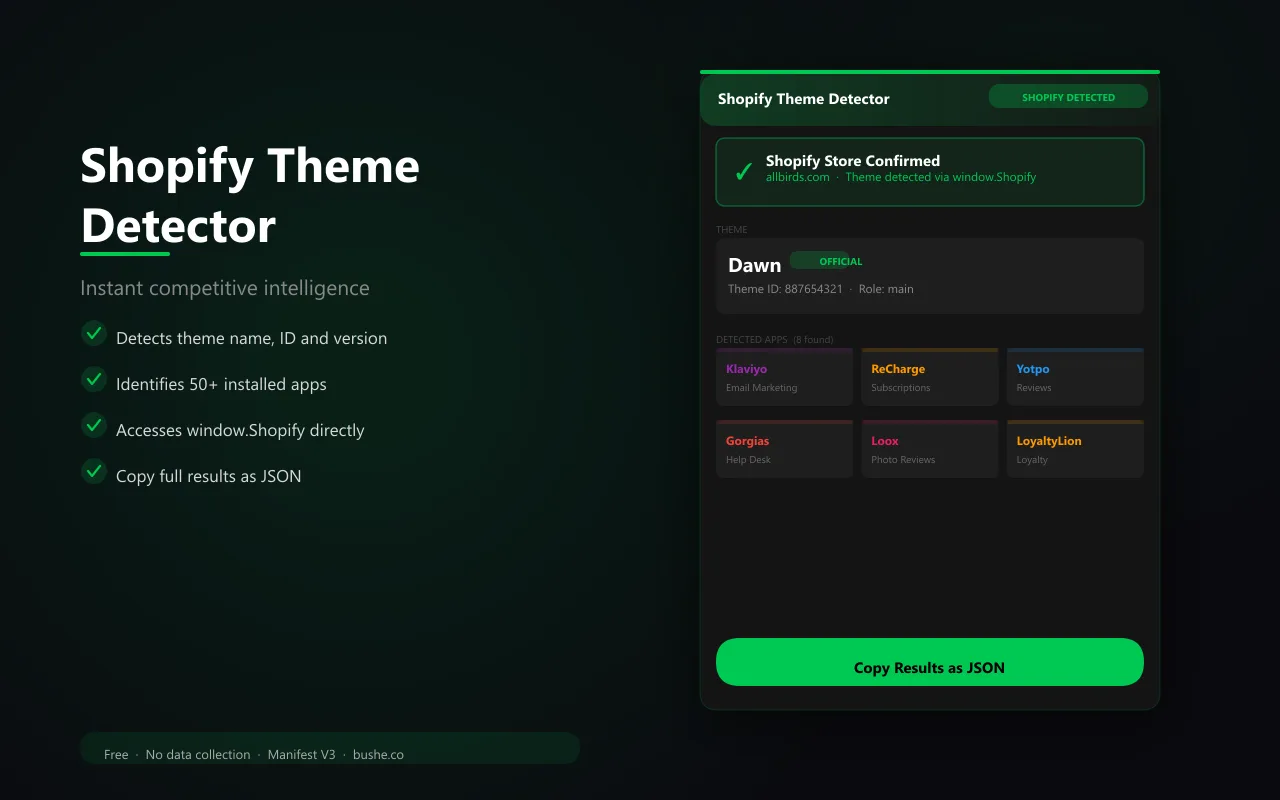
Task: Open the Loox Photo Reviews card
Action: 929,449
